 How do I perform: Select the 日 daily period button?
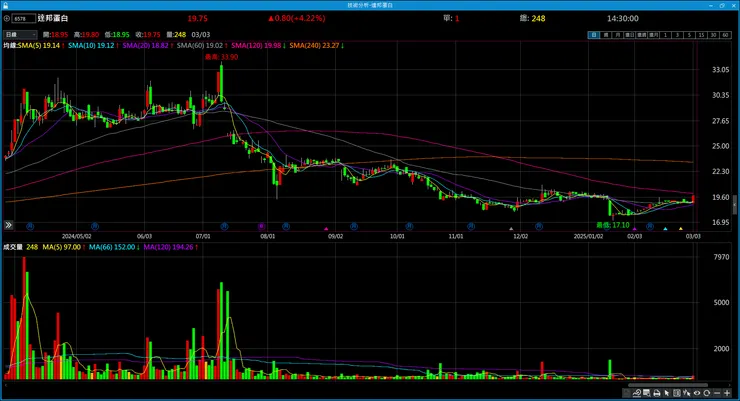click(594, 35)
